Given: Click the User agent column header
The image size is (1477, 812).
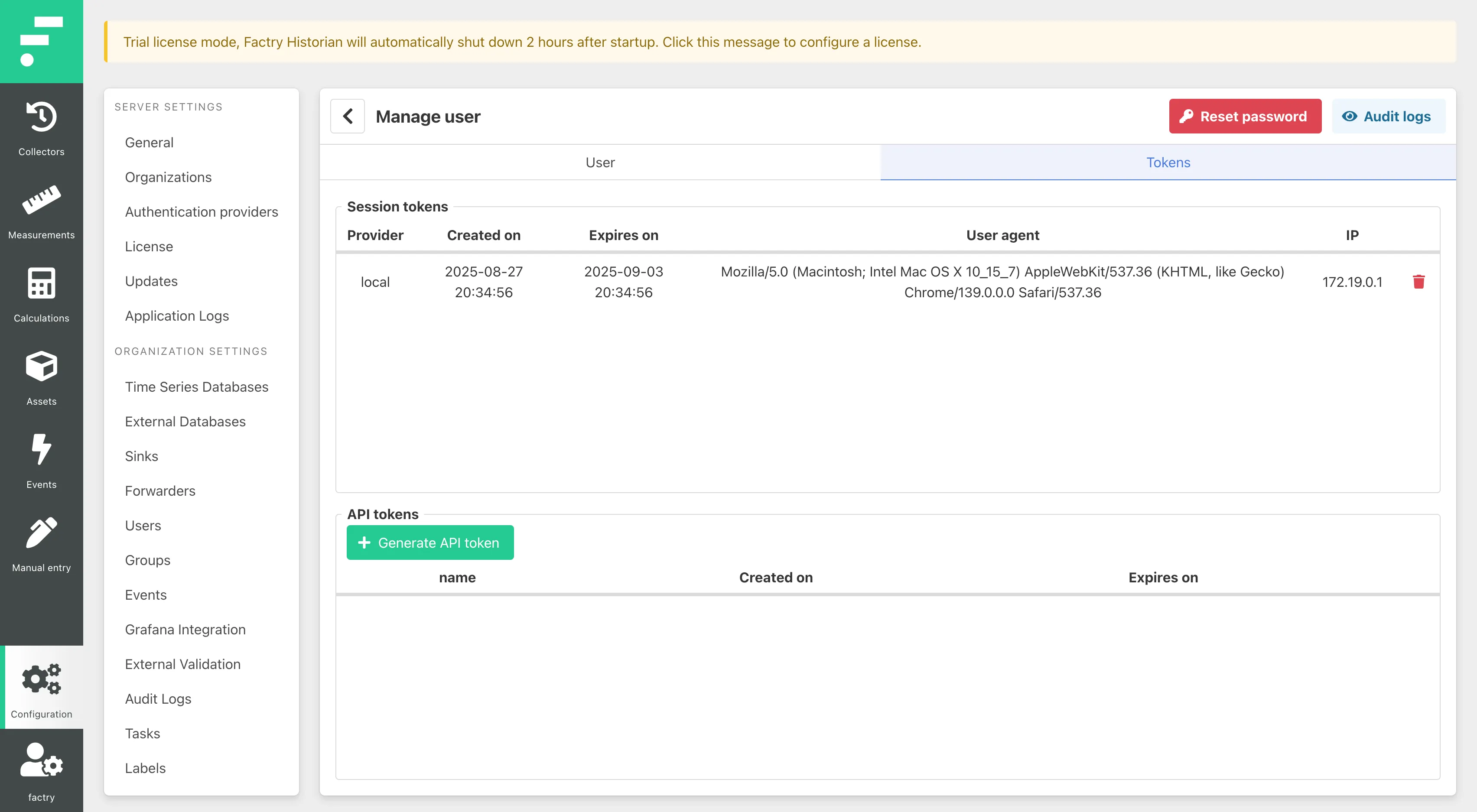Looking at the screenshot, I should tap(1002, 235).
